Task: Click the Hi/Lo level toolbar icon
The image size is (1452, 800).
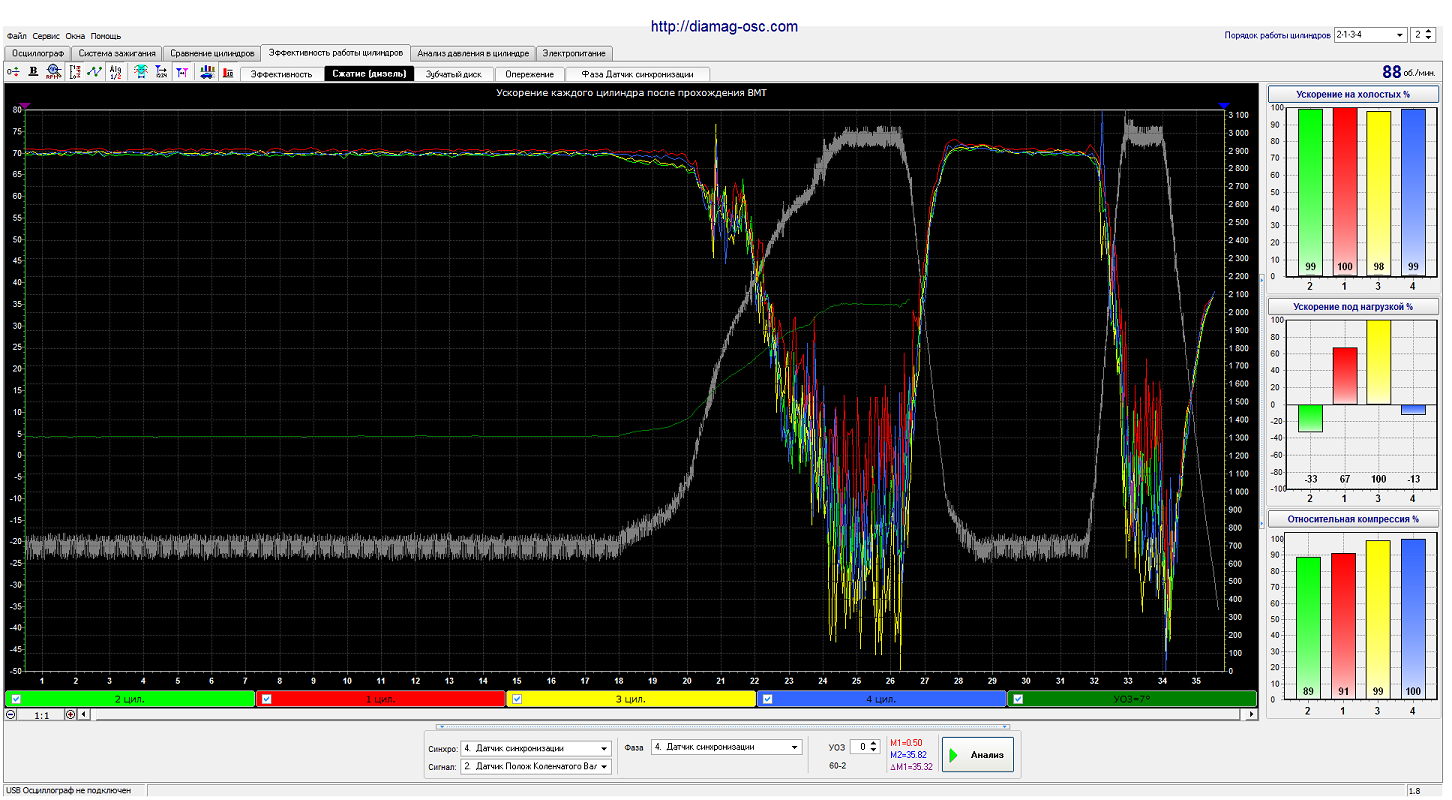Action: pyautogui.click(x=76, y=72)
